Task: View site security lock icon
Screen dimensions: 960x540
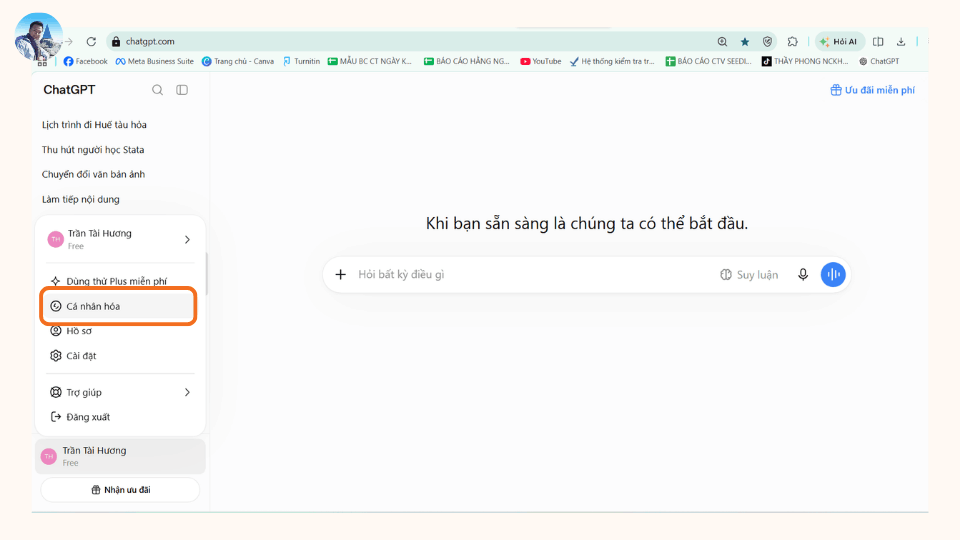Action: [116, 42]
